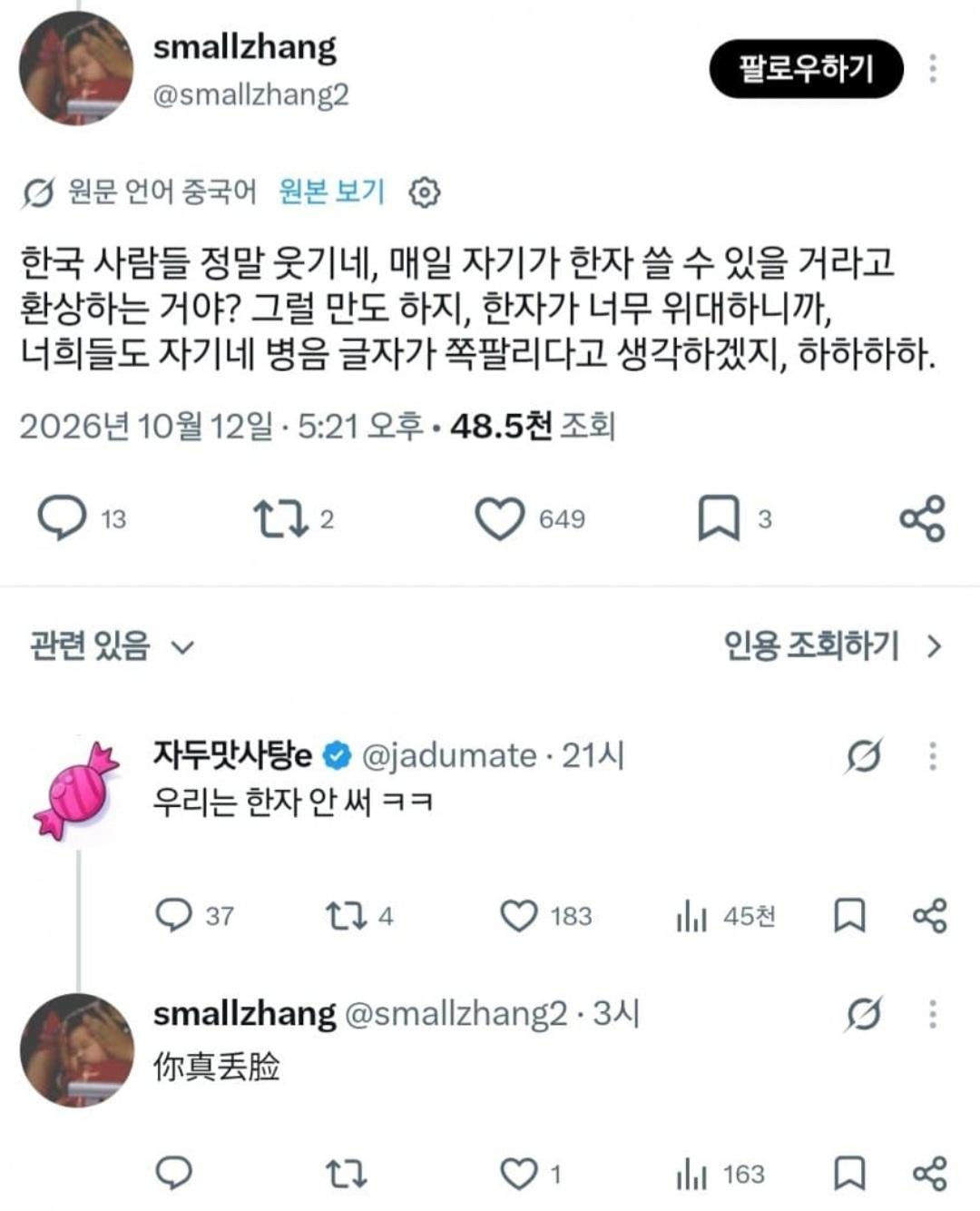This screenshot has width=980, height=1211.
Task: View analytics of reply showing 45천 views
Action: point(691,916)
